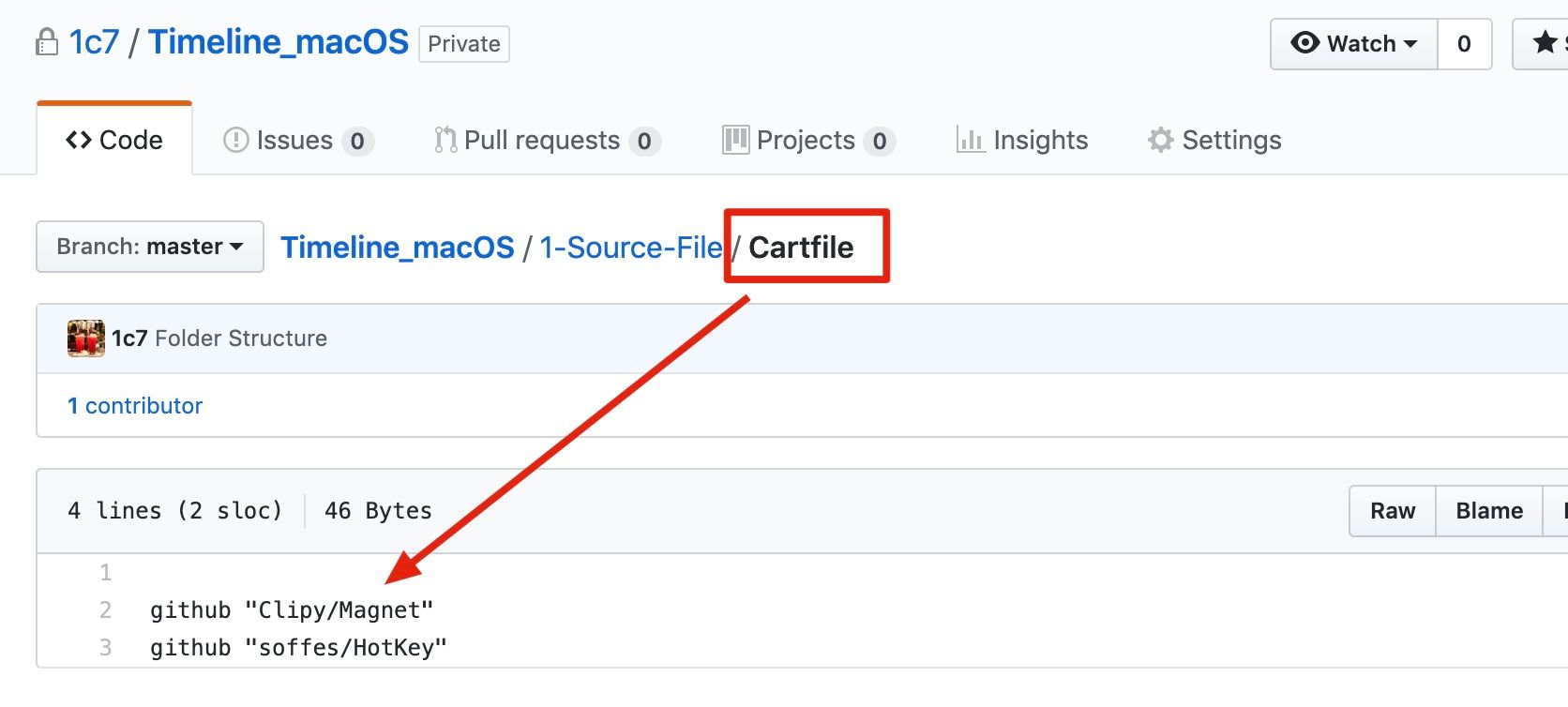Screen dimensions: 1568x707
Task: Click the Pull requests count badge 0
Action: (x=644, y=142)
